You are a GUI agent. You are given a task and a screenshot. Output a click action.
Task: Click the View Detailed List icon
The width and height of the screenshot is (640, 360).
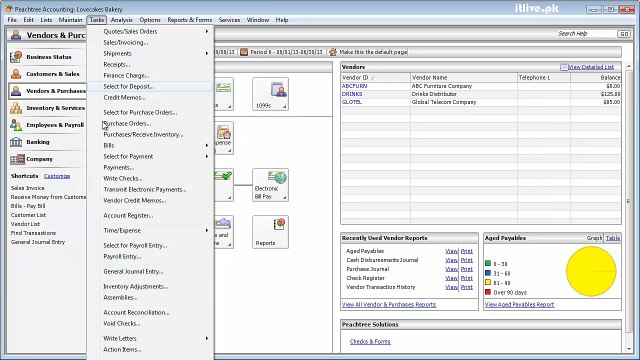(564, 67)
